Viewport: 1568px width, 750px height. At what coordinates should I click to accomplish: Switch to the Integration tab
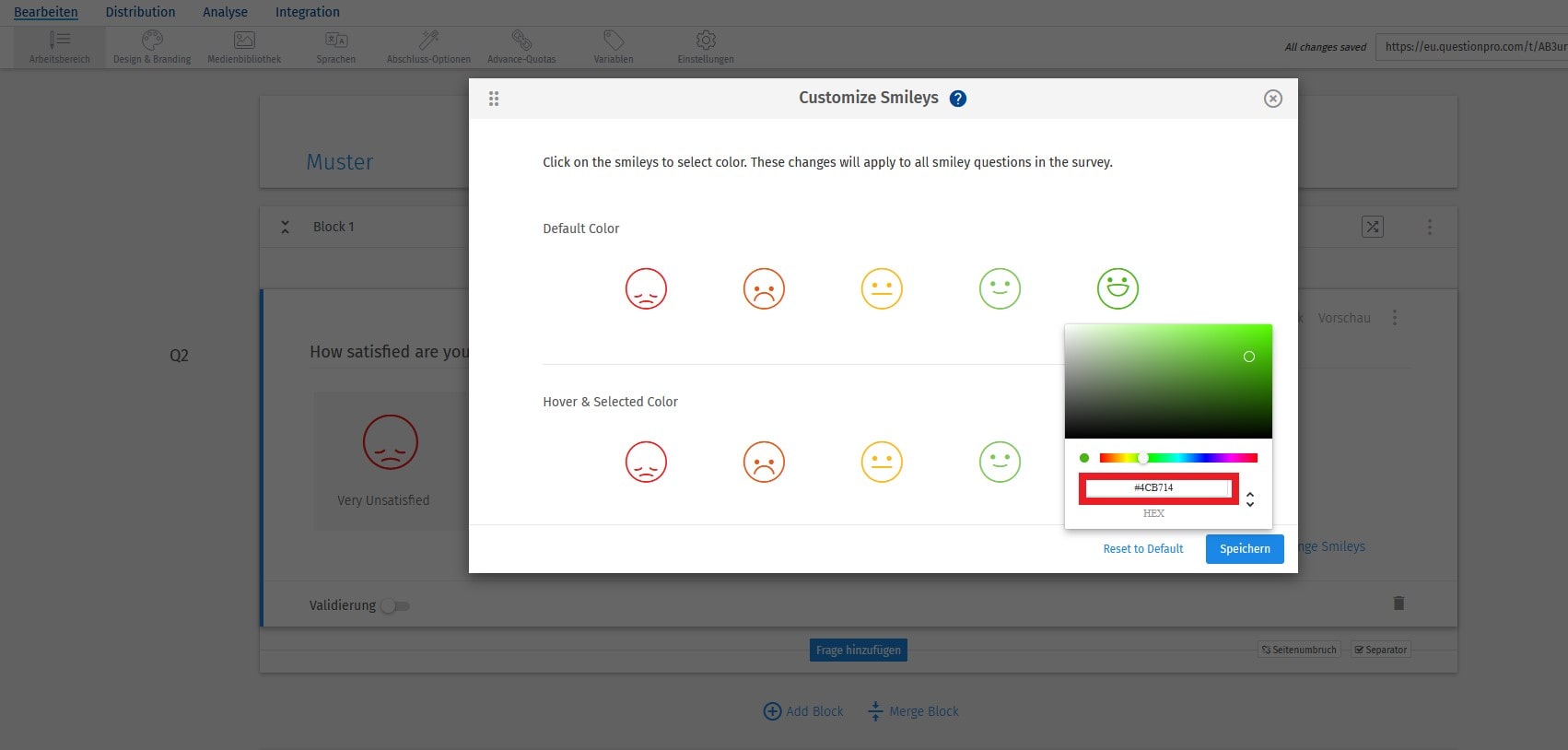pos(307,12)
